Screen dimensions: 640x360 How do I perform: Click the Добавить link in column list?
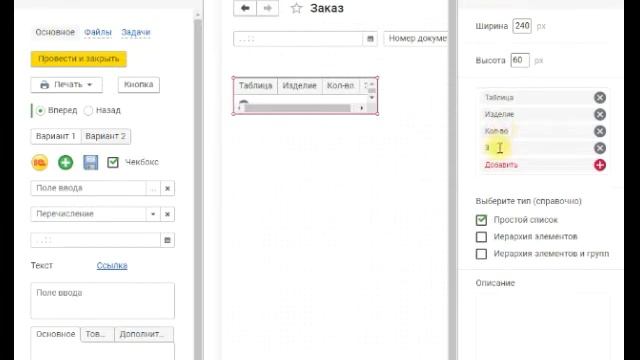pos(501,165)
